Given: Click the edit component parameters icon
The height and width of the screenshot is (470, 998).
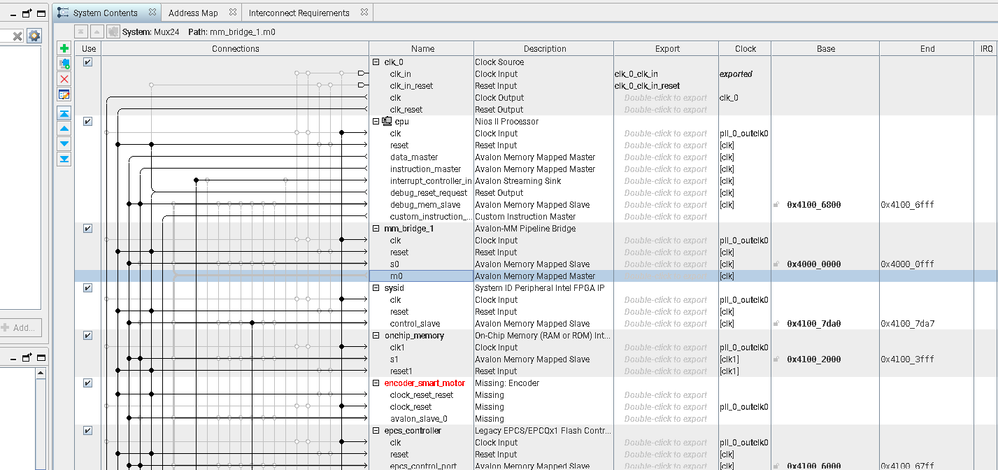Looking at the screenshot, I should click(64, 94).
